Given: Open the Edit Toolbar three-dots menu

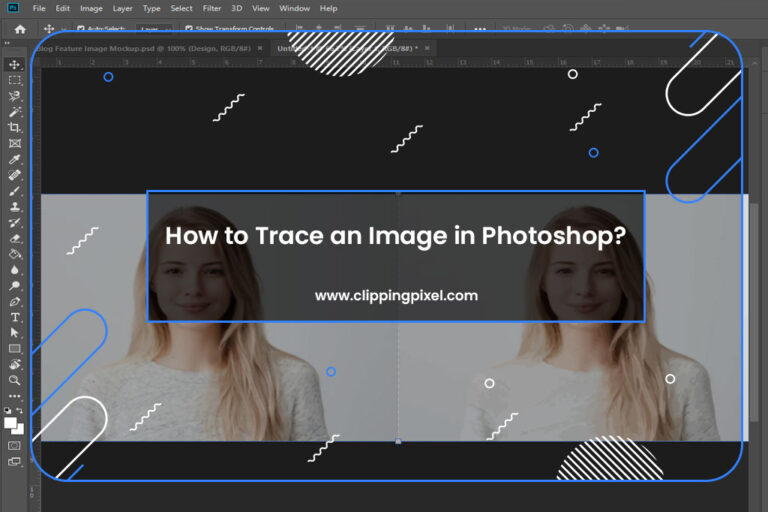Looking at the screenshot, I should [14, 396].
